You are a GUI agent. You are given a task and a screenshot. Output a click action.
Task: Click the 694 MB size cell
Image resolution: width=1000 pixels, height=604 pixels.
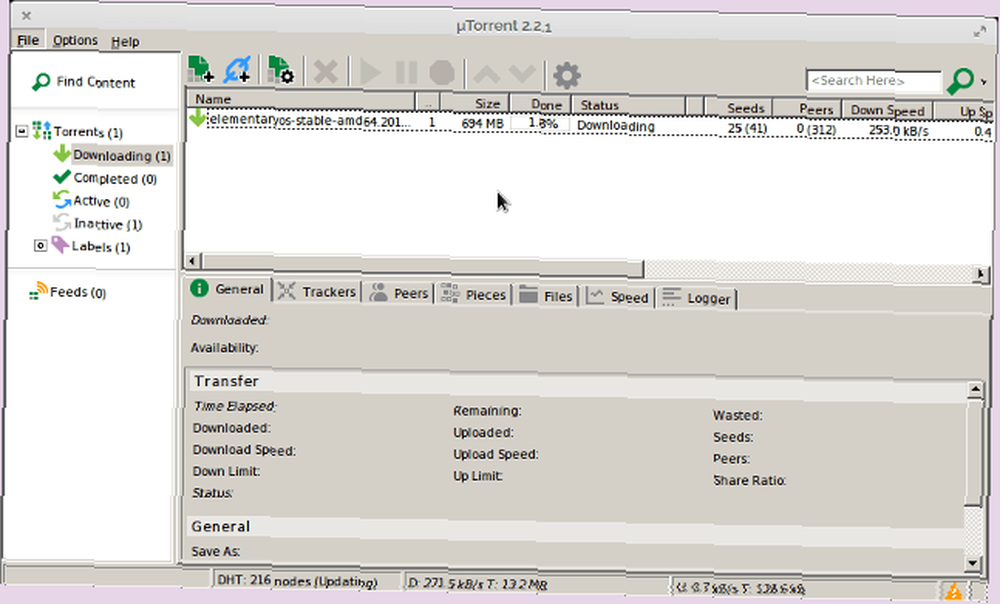pos(482,123)
